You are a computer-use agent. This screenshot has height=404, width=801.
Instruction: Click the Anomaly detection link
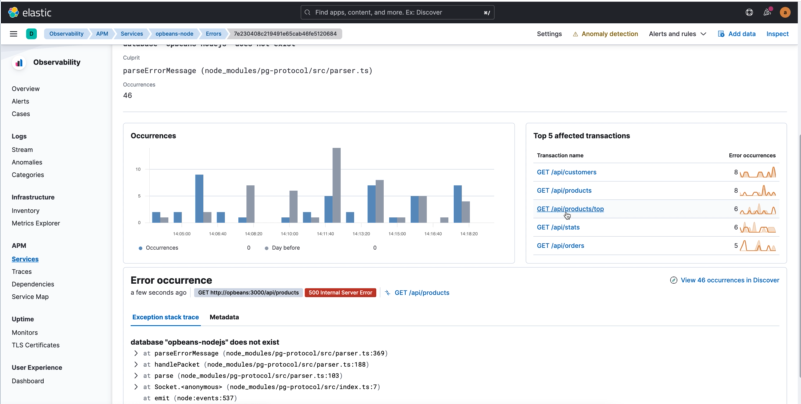(605, 33)
